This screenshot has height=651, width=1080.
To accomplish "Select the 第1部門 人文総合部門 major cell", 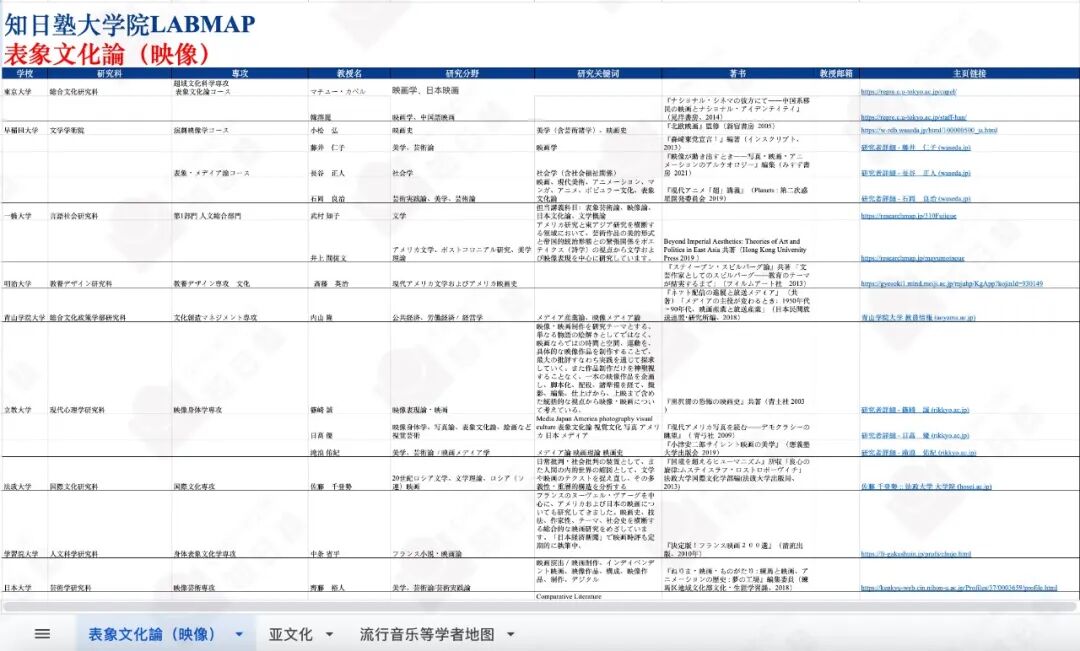I will pyautogui.click(x=207, y=216).
